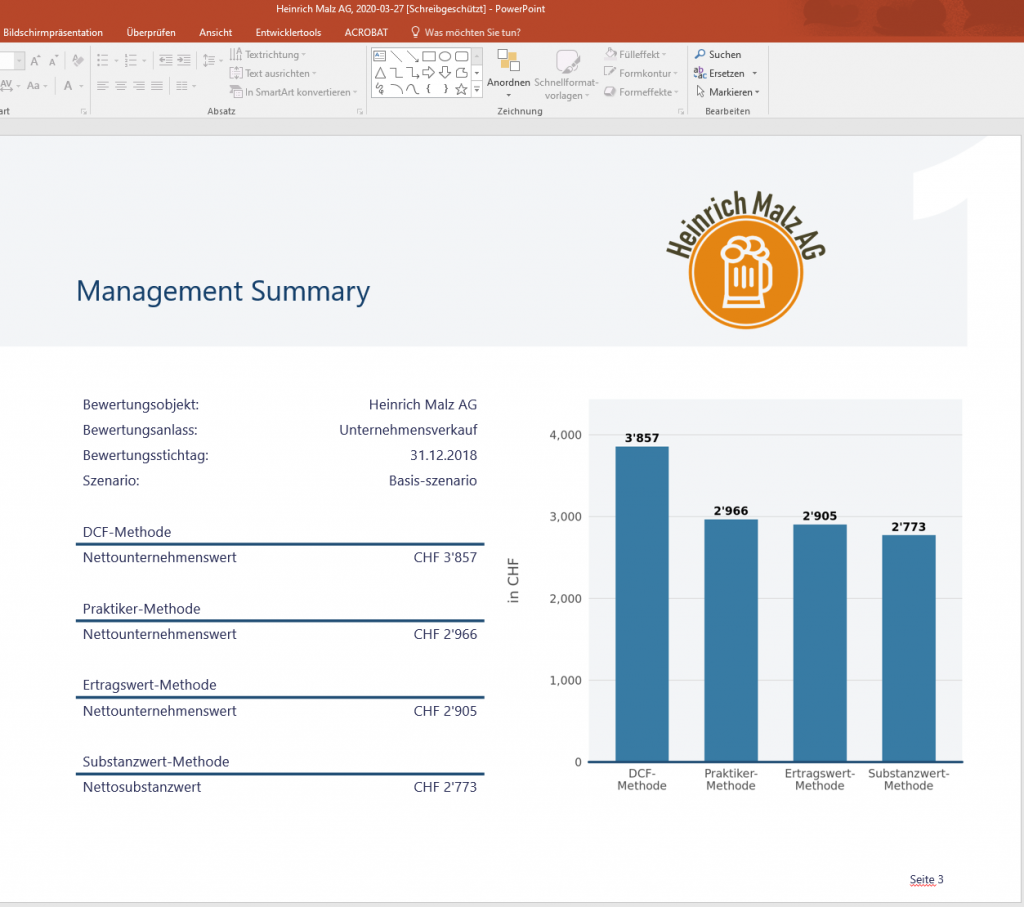Insert a text box shape from gallery
The height and width of the screenshot is (907, 1024).
click(x=379, y=56)
